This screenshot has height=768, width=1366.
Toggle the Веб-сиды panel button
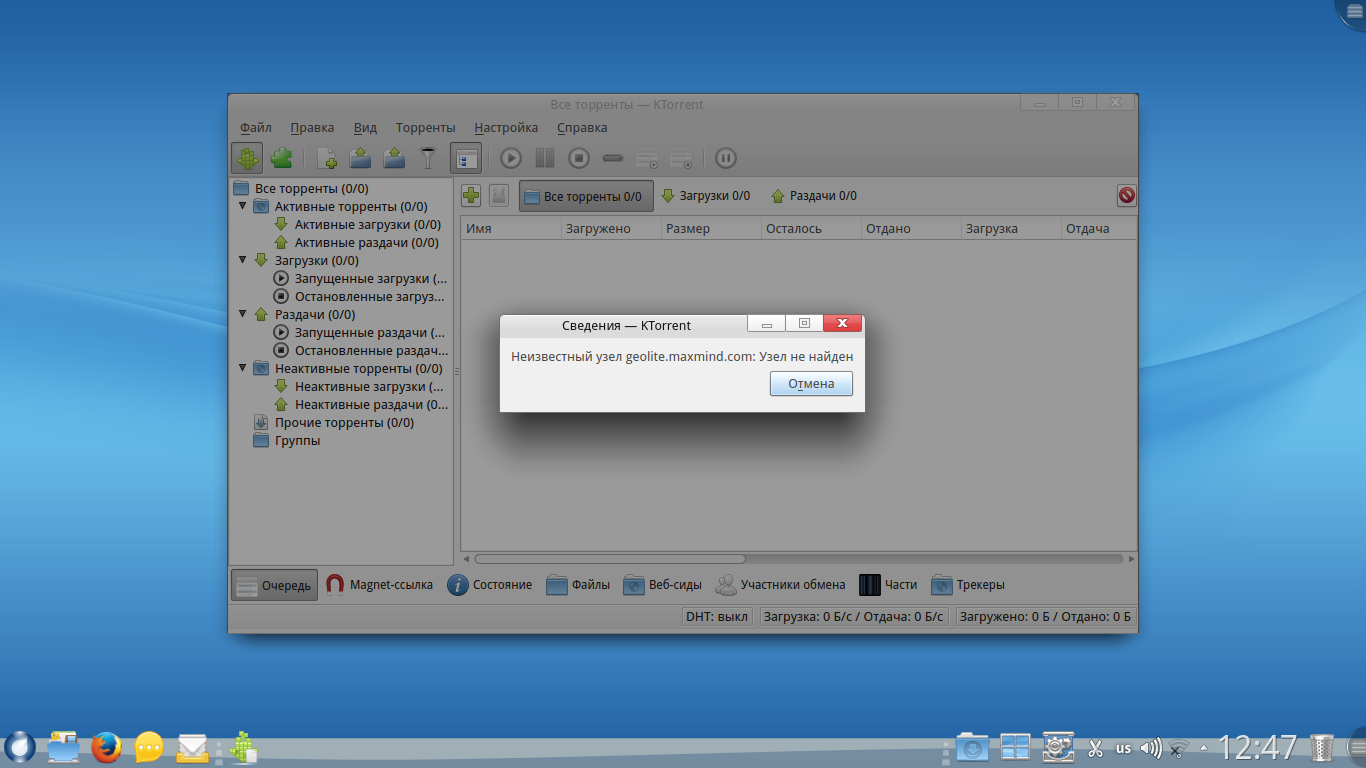pos(662,585)
